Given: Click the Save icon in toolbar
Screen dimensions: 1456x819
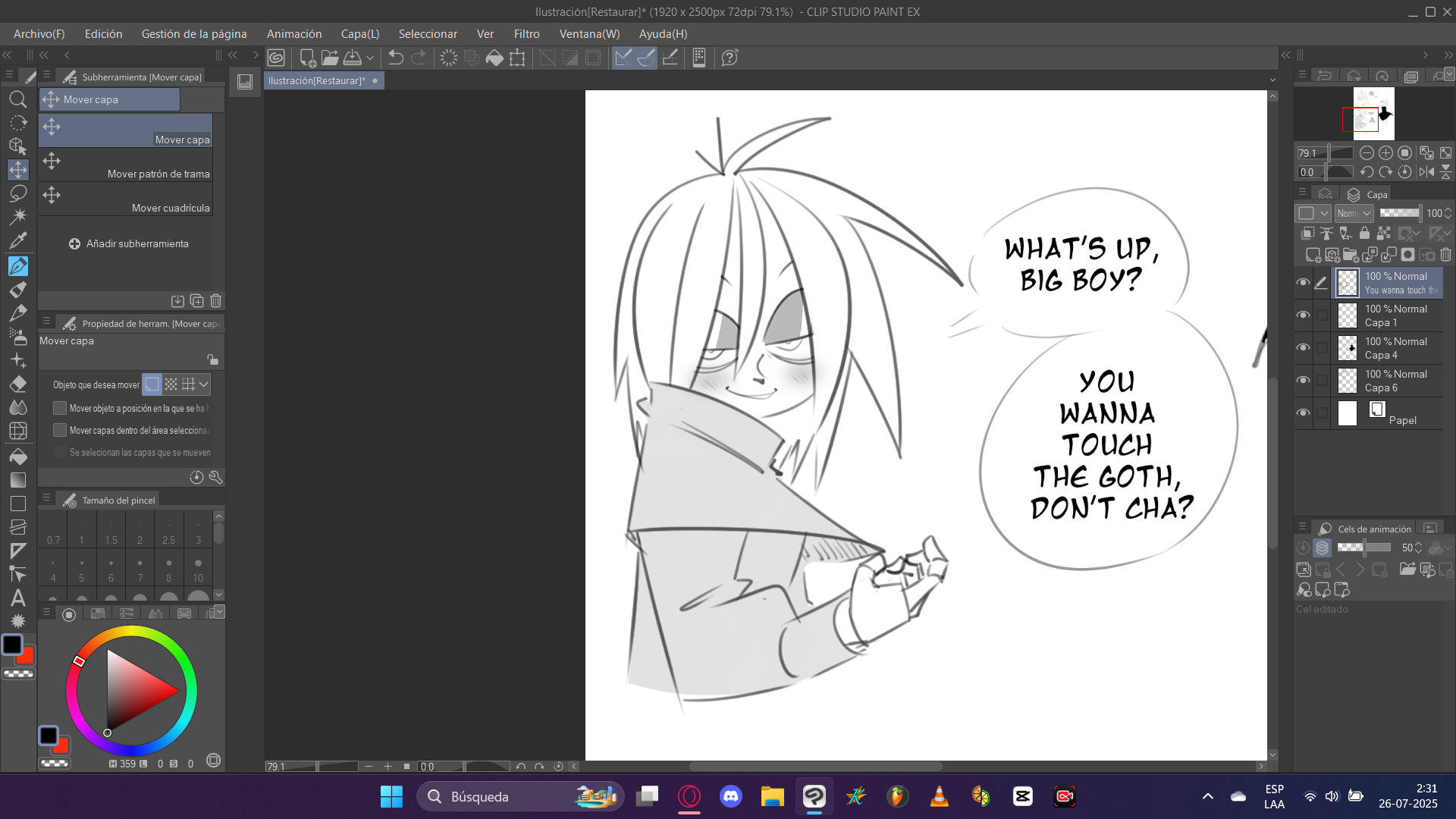Looking at the screenshot, I should (x=353, y=58).
